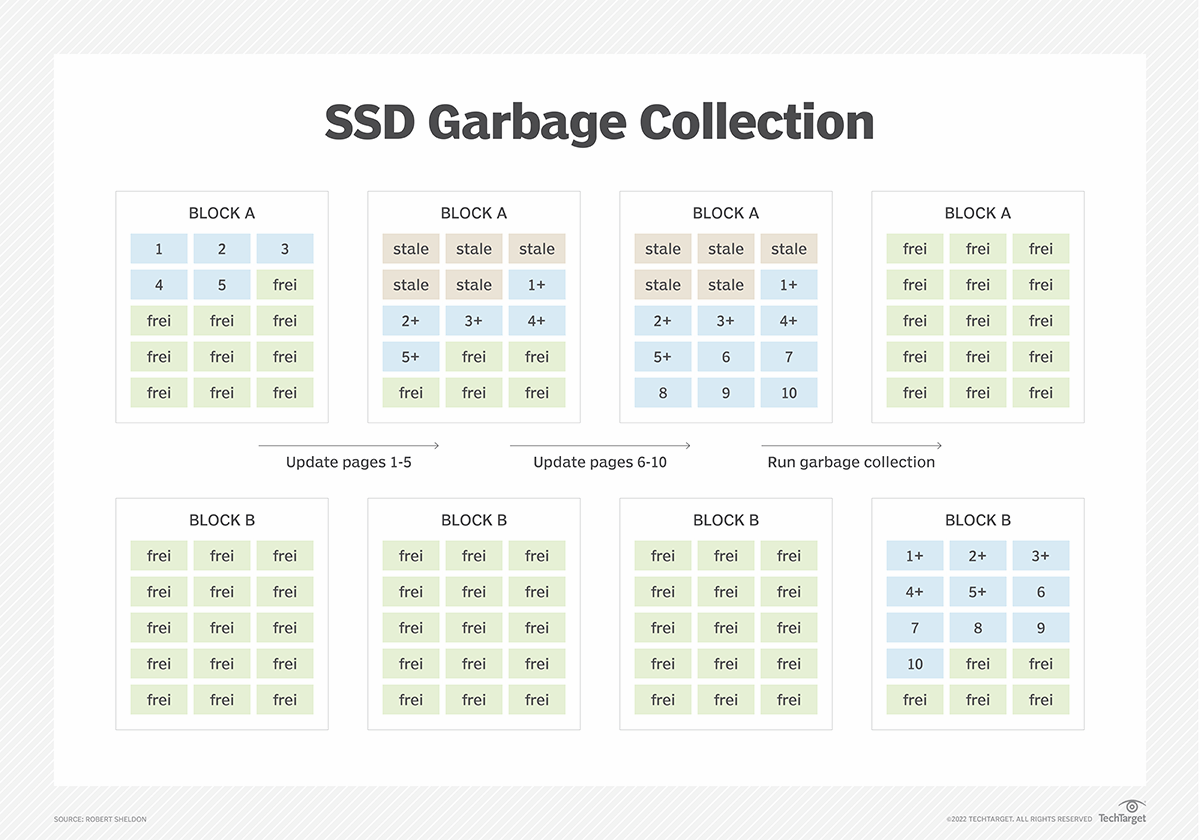This screenshot has width=1200, height=840.
Task: Toggle the frei cell beside page 5
Action: pyautogui.click(x=285, y=284)
